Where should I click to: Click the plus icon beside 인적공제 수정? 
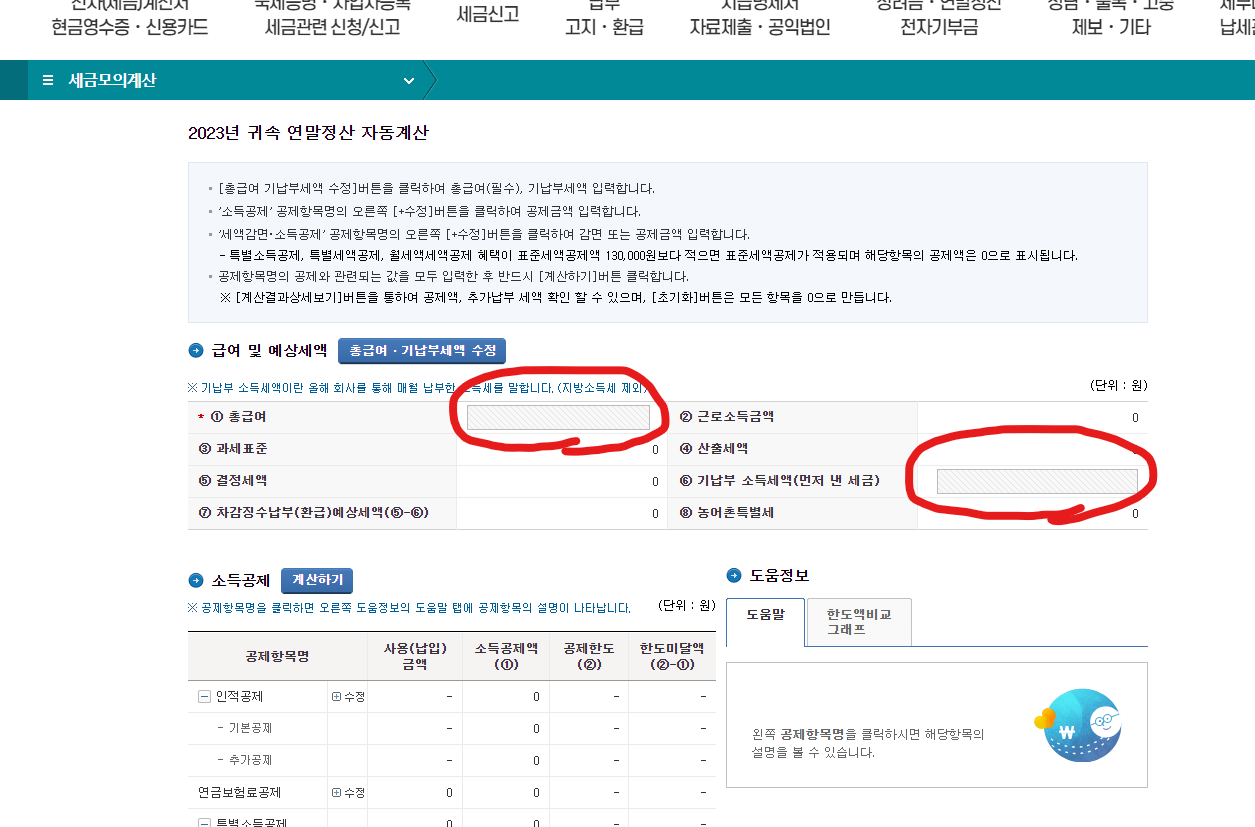[336, 695]
